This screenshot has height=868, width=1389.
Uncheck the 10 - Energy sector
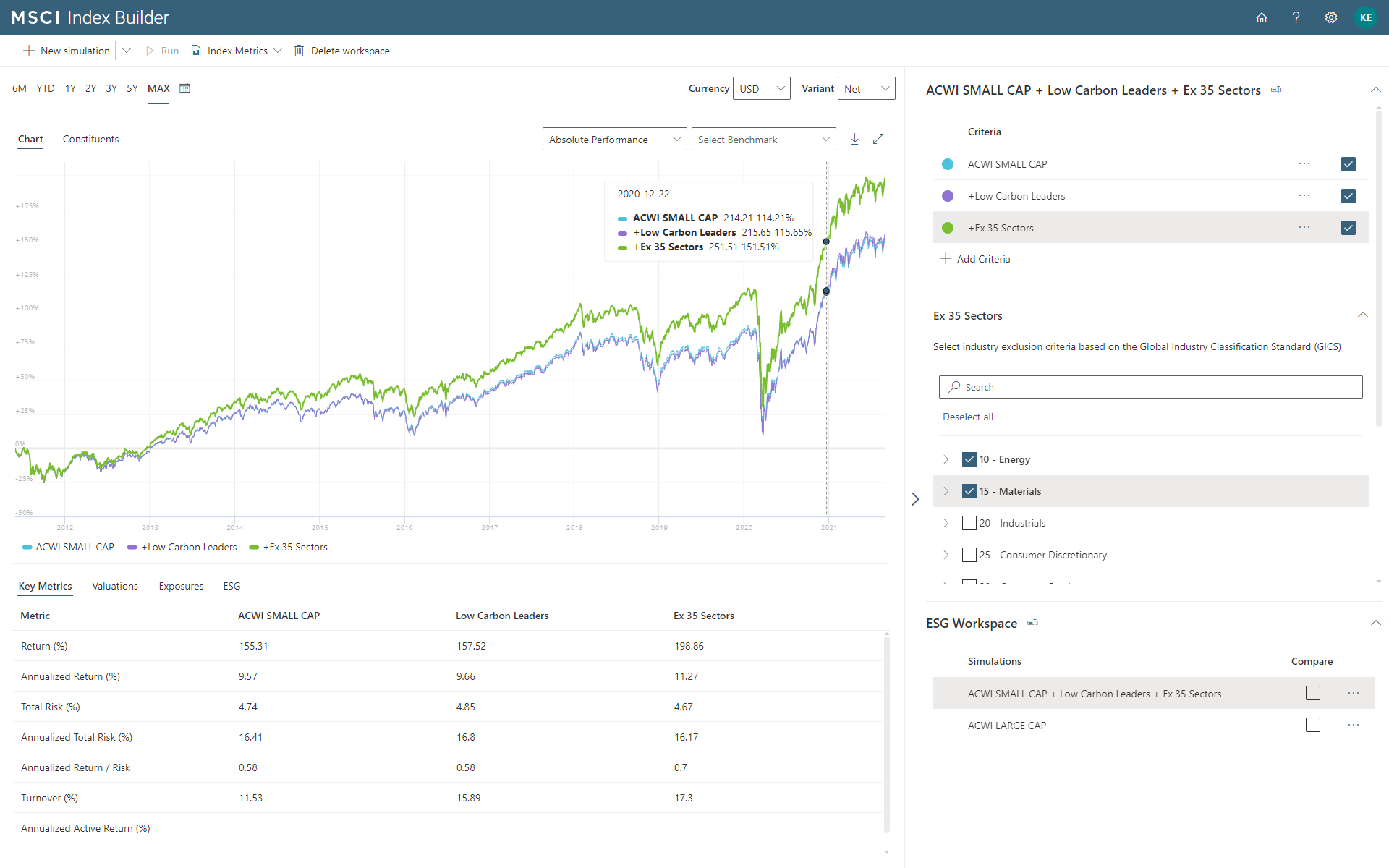[969, 459]
